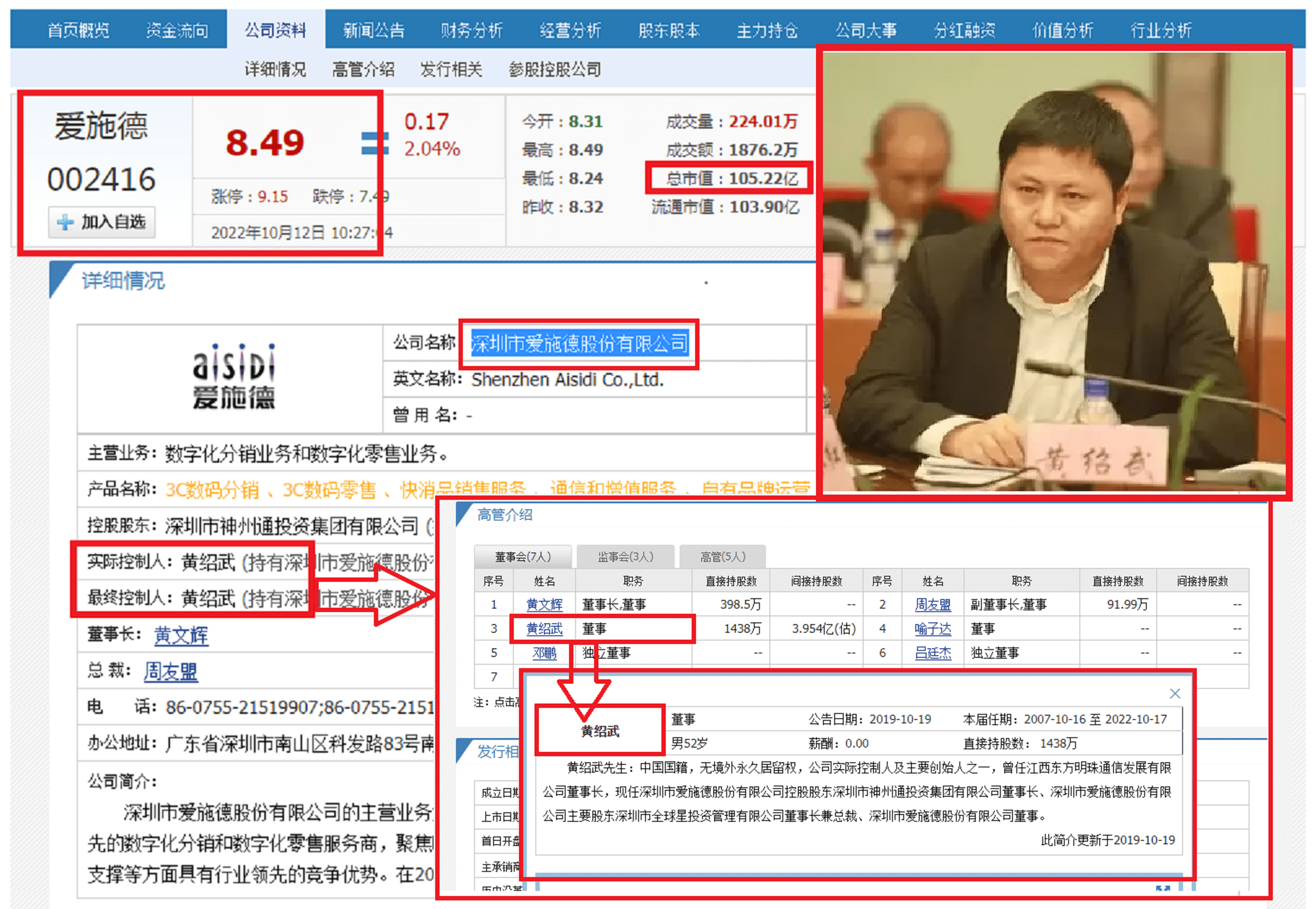Open 黄文辉 link in board table
Image resolution: width=1316 pixels, height=909 pixels.
(544, 604)
